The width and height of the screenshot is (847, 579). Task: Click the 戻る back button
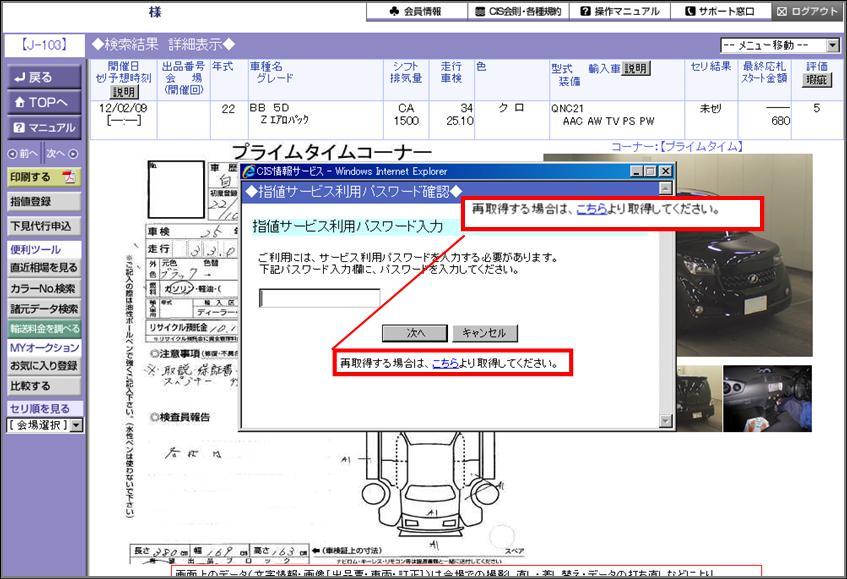click(44, 77)
